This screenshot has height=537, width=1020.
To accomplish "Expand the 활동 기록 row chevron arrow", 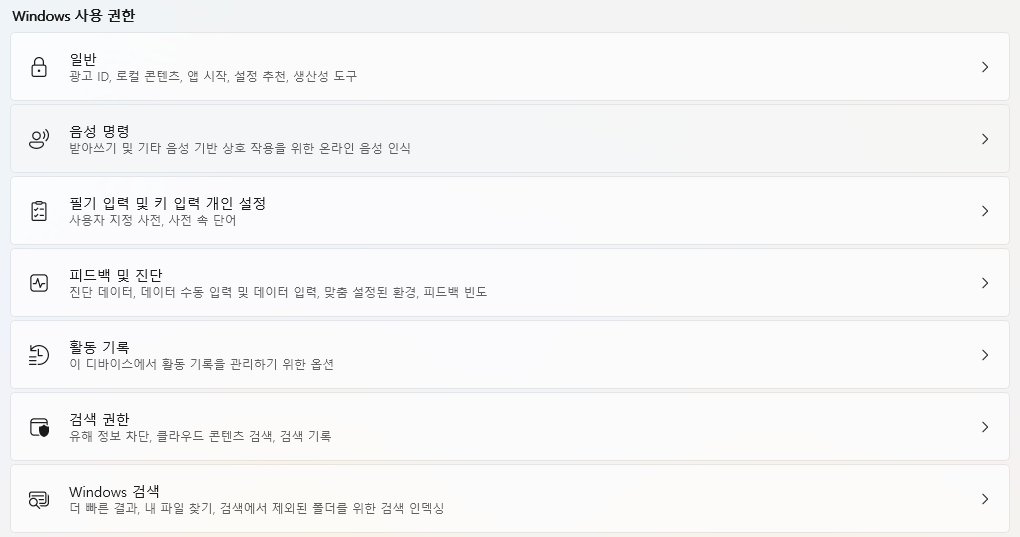I will click(x=985, y=355).
